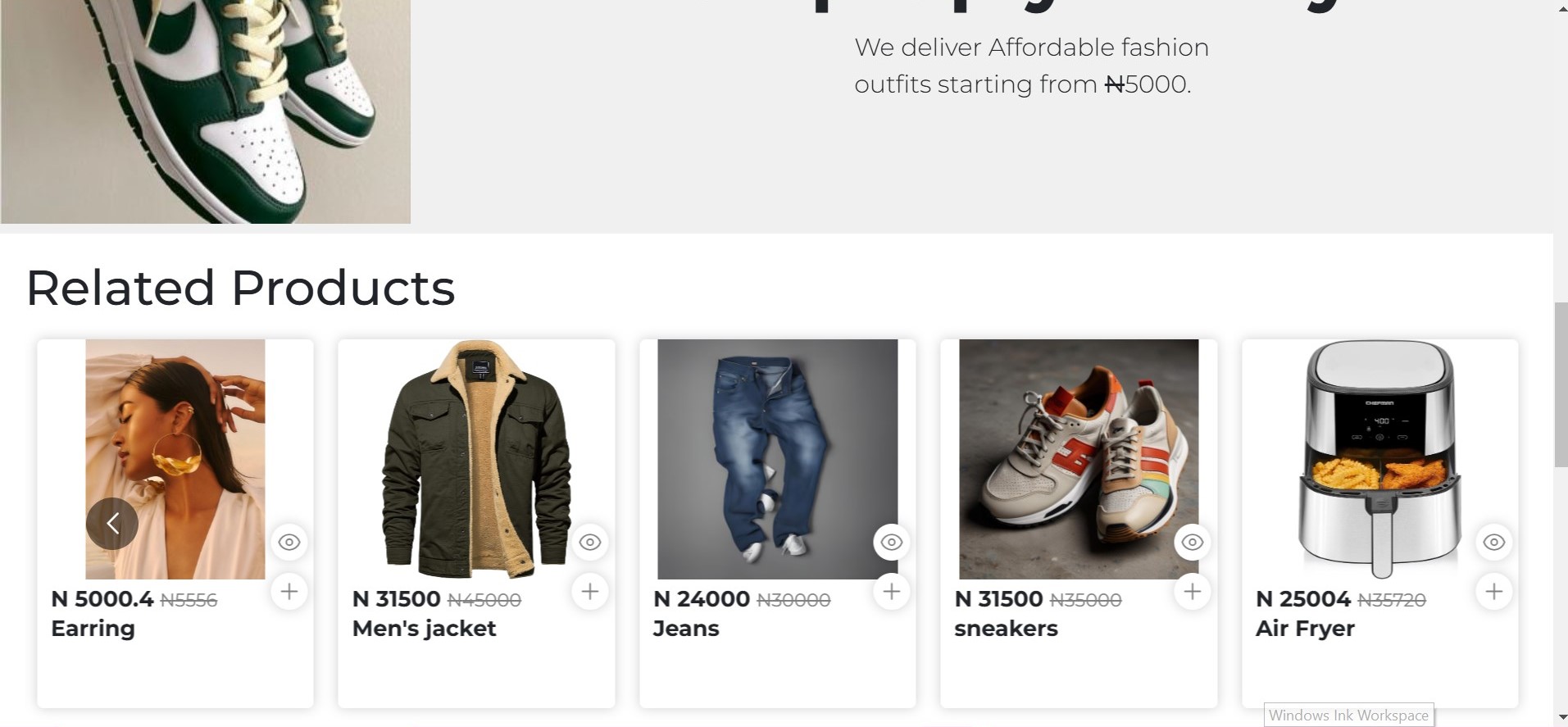Click the scrollbar down arrow
The height and width of the screenshot is (727, 1568).
coord(1560,719)
